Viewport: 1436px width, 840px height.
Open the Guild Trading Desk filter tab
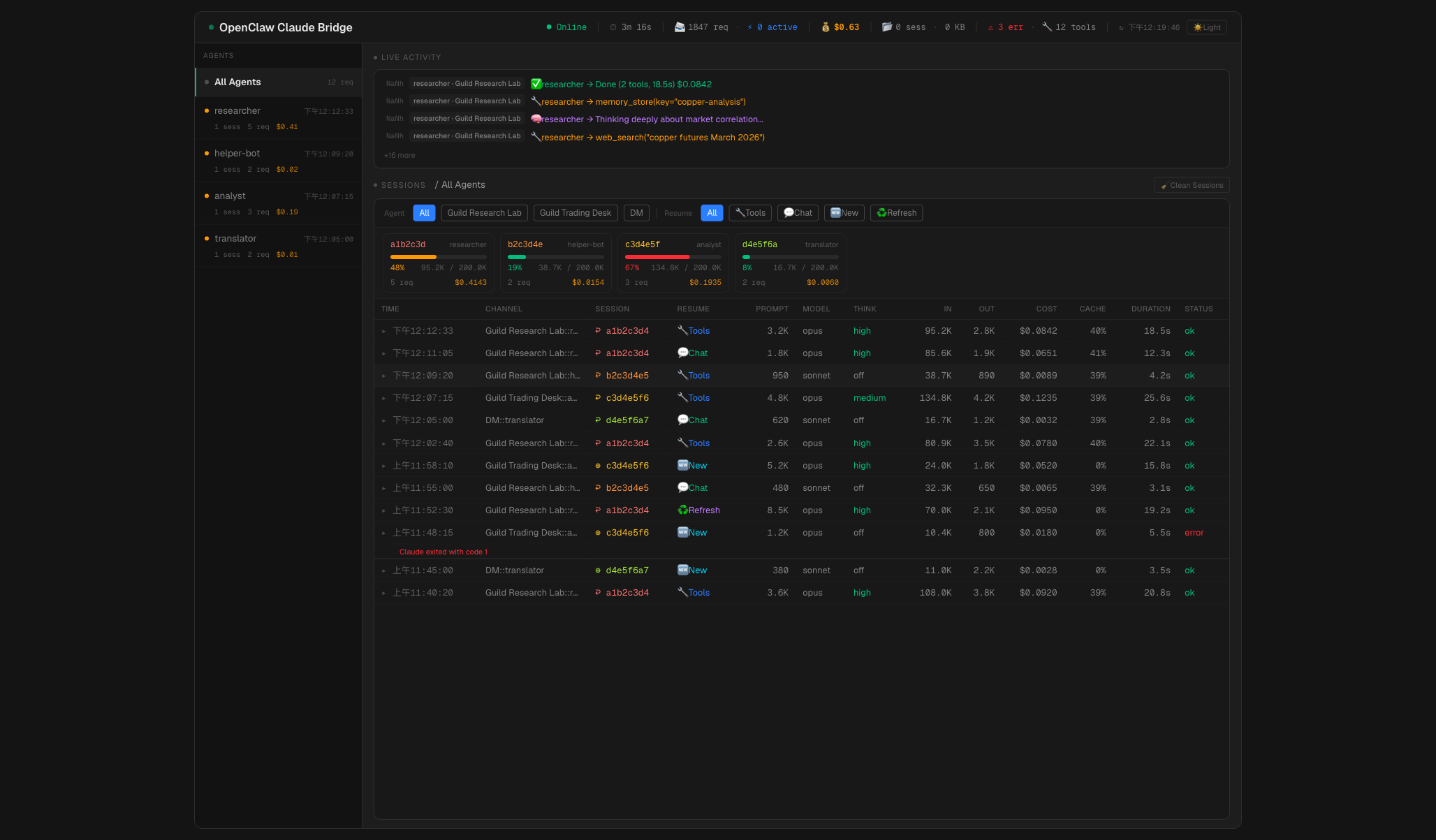pyautogui.click(x=575, y=213)
